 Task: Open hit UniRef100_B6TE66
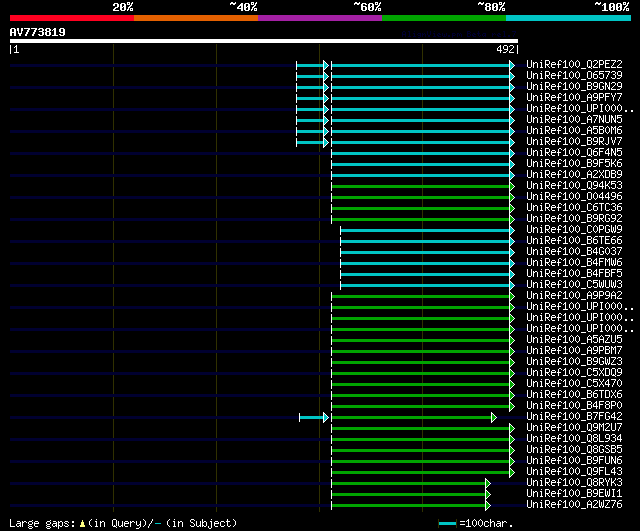click(x=574, y=241)
